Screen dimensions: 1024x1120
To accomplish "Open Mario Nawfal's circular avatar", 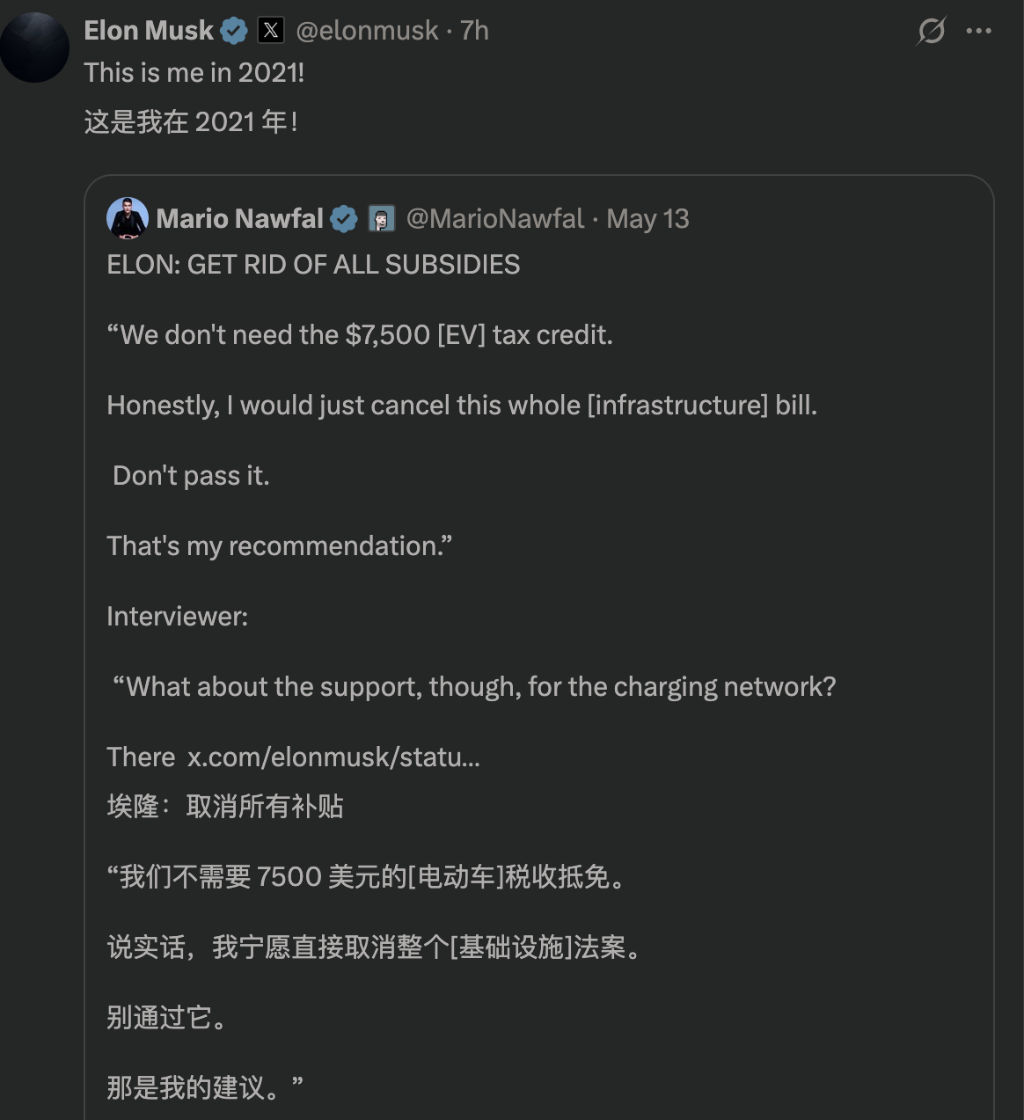I will pyautogui.click(x=128, y=218).
